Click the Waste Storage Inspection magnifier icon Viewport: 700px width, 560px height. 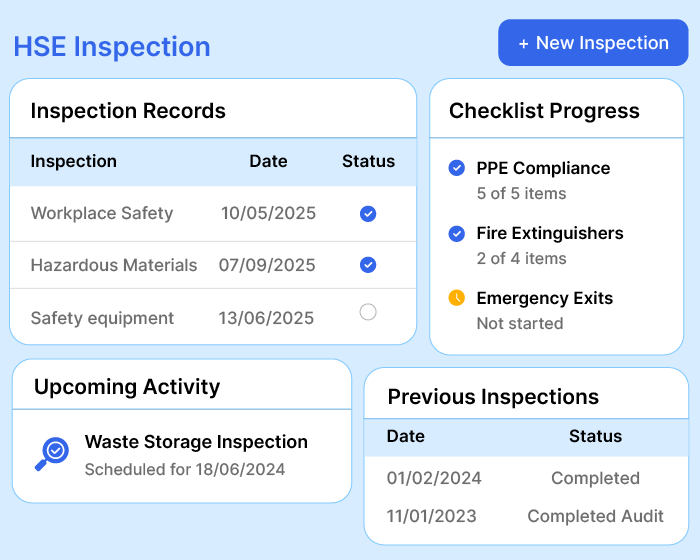click(x=52, y=453)
